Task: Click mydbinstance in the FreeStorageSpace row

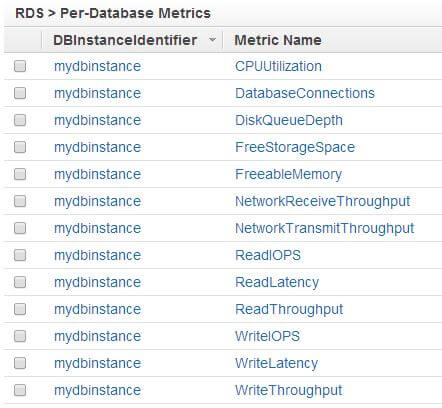Action: [x=97, y=147]
